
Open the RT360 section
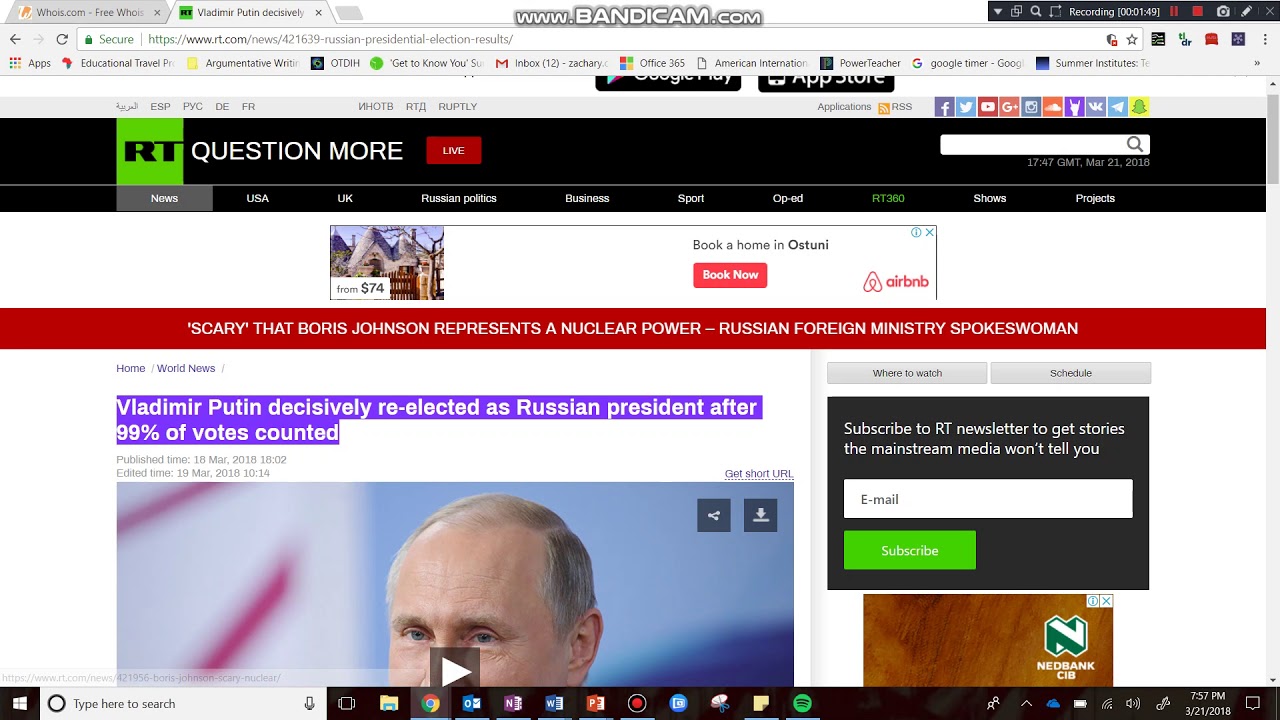[888, 198]
